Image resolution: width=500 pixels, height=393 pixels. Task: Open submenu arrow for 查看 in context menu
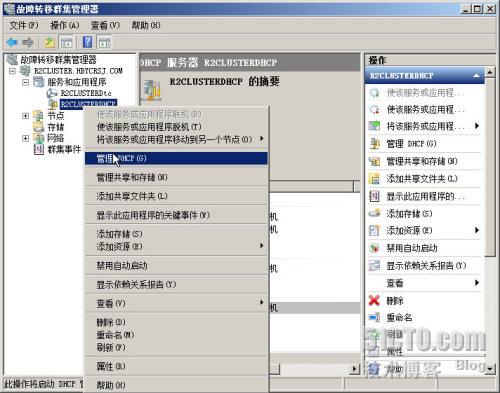click(262, 302)
